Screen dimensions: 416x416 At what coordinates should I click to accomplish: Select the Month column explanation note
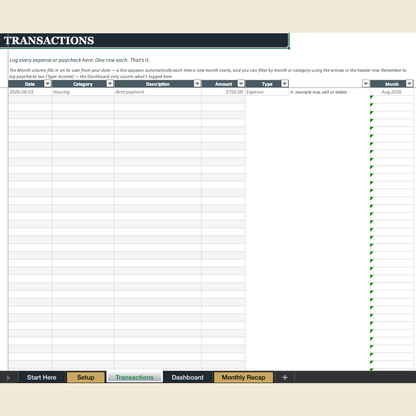tap(208, 73)
